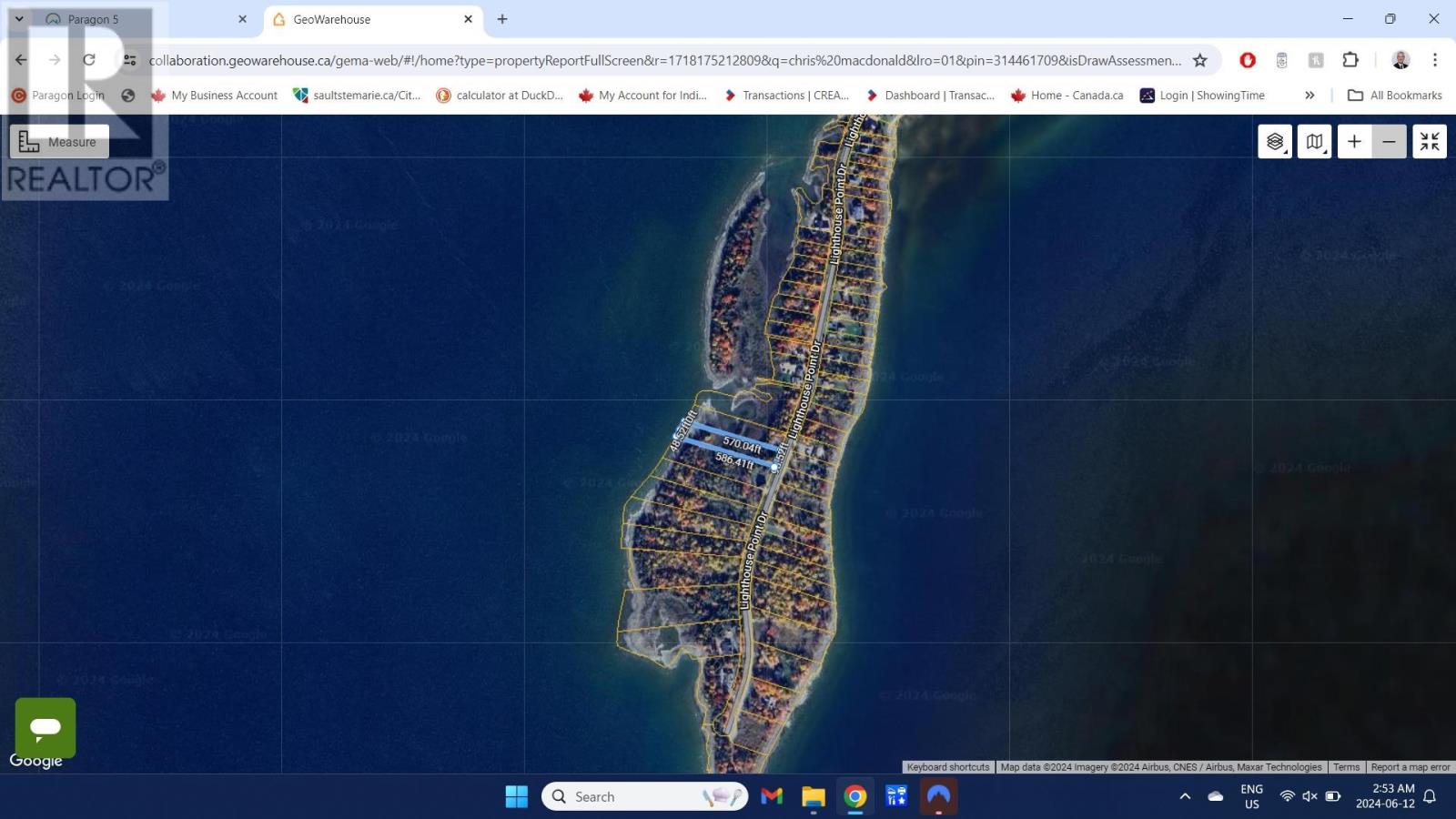1456x819 pixels.
Task: Exit full screen map view
Action: coord(1429,142)
